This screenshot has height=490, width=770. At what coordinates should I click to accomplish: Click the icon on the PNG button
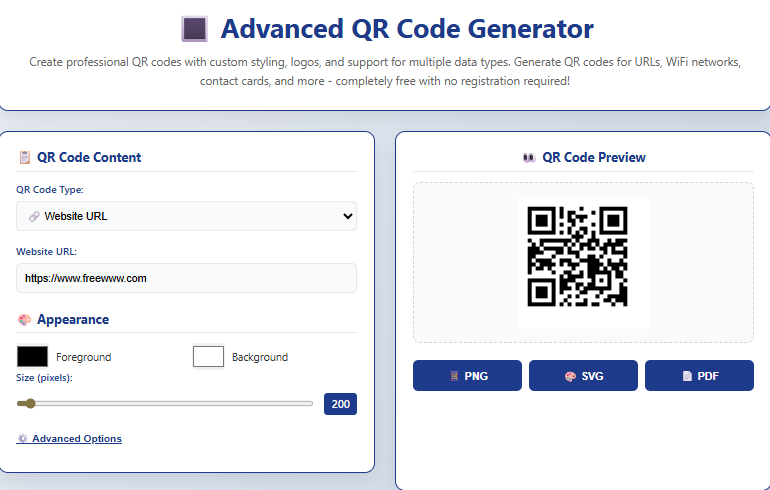pos(454,376)
